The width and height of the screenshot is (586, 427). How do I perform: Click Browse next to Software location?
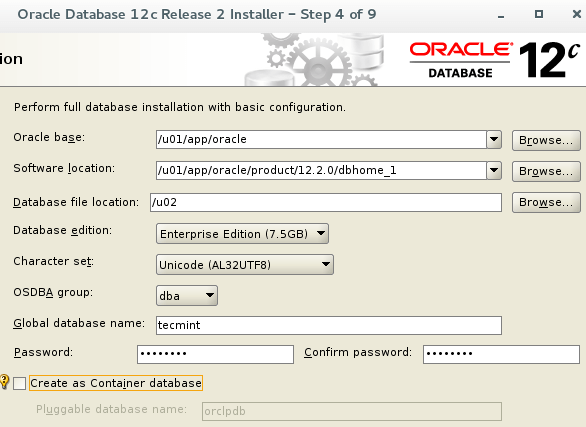546,171
